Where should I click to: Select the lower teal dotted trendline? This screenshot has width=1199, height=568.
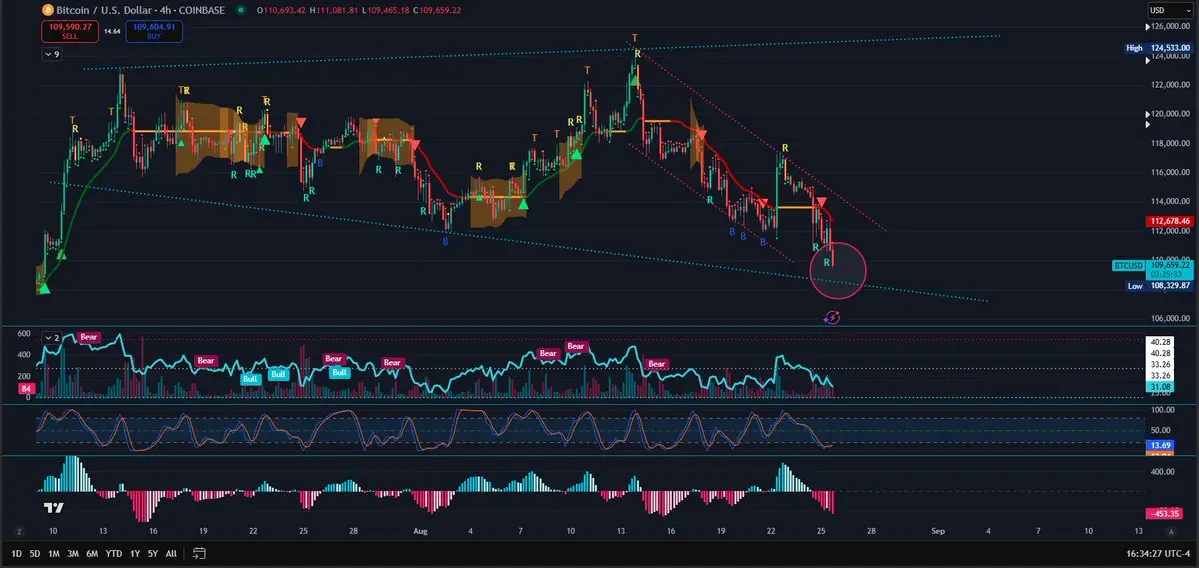tap(520, 240)
